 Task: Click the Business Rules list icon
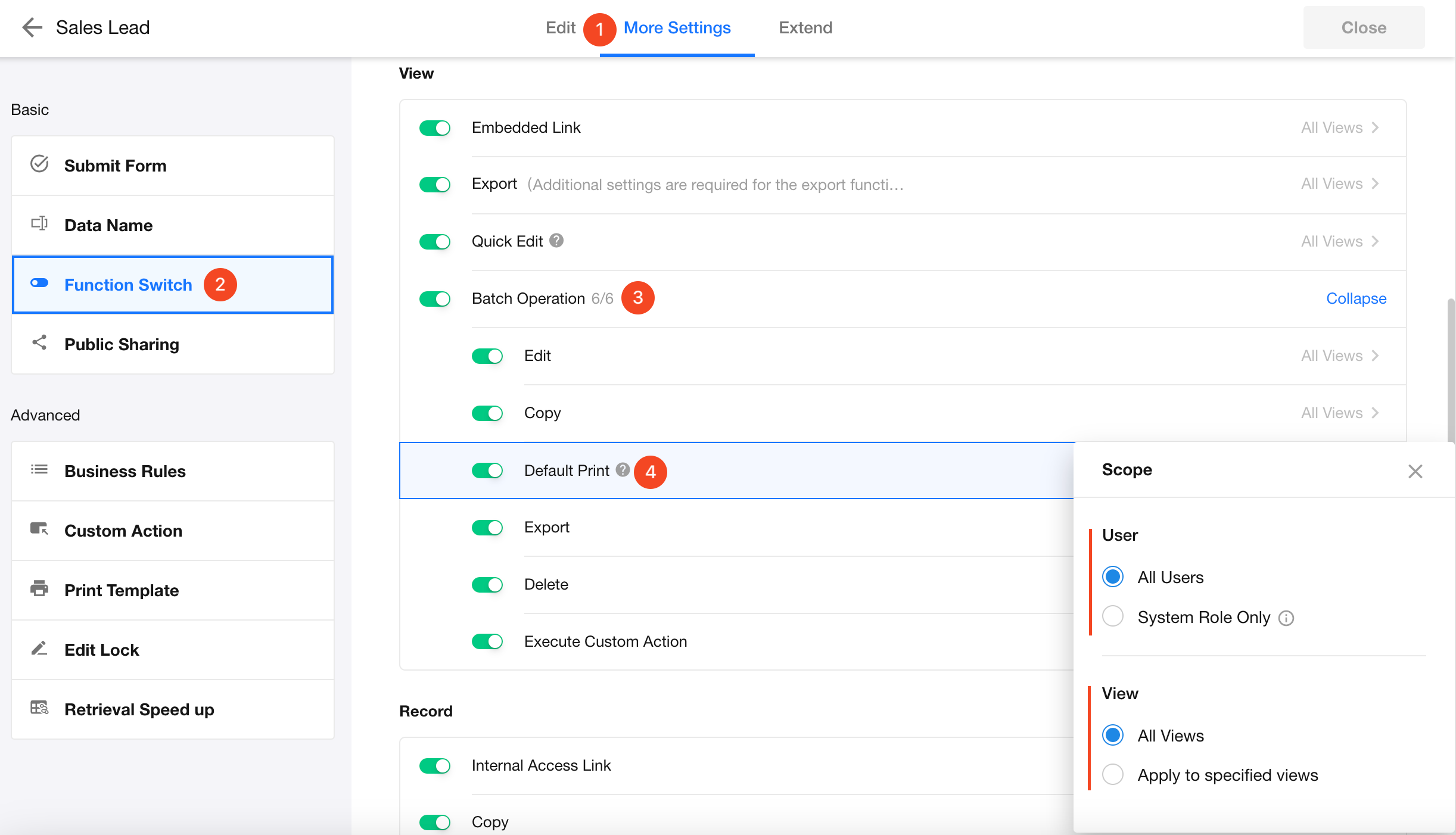point(39,470)
